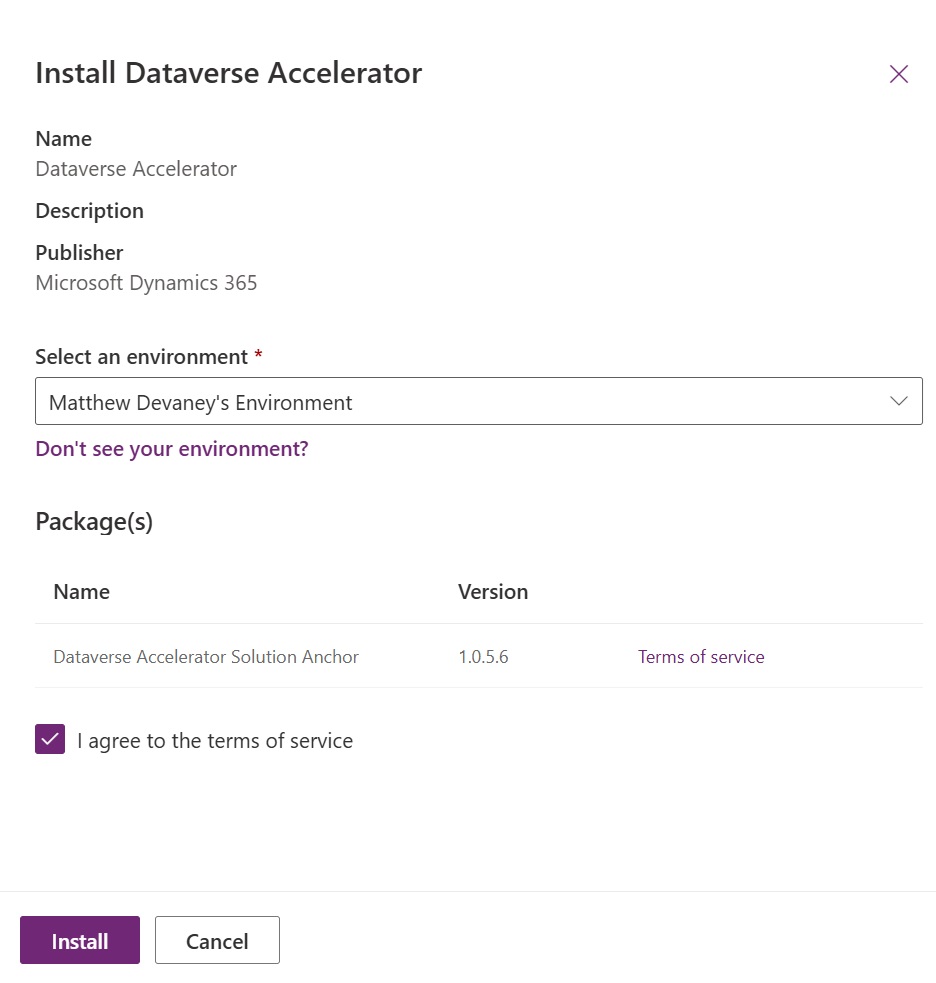The image size is (936, 983).
Task: Click the Name column header in Packages table
Action: click(x=82, y=592)
